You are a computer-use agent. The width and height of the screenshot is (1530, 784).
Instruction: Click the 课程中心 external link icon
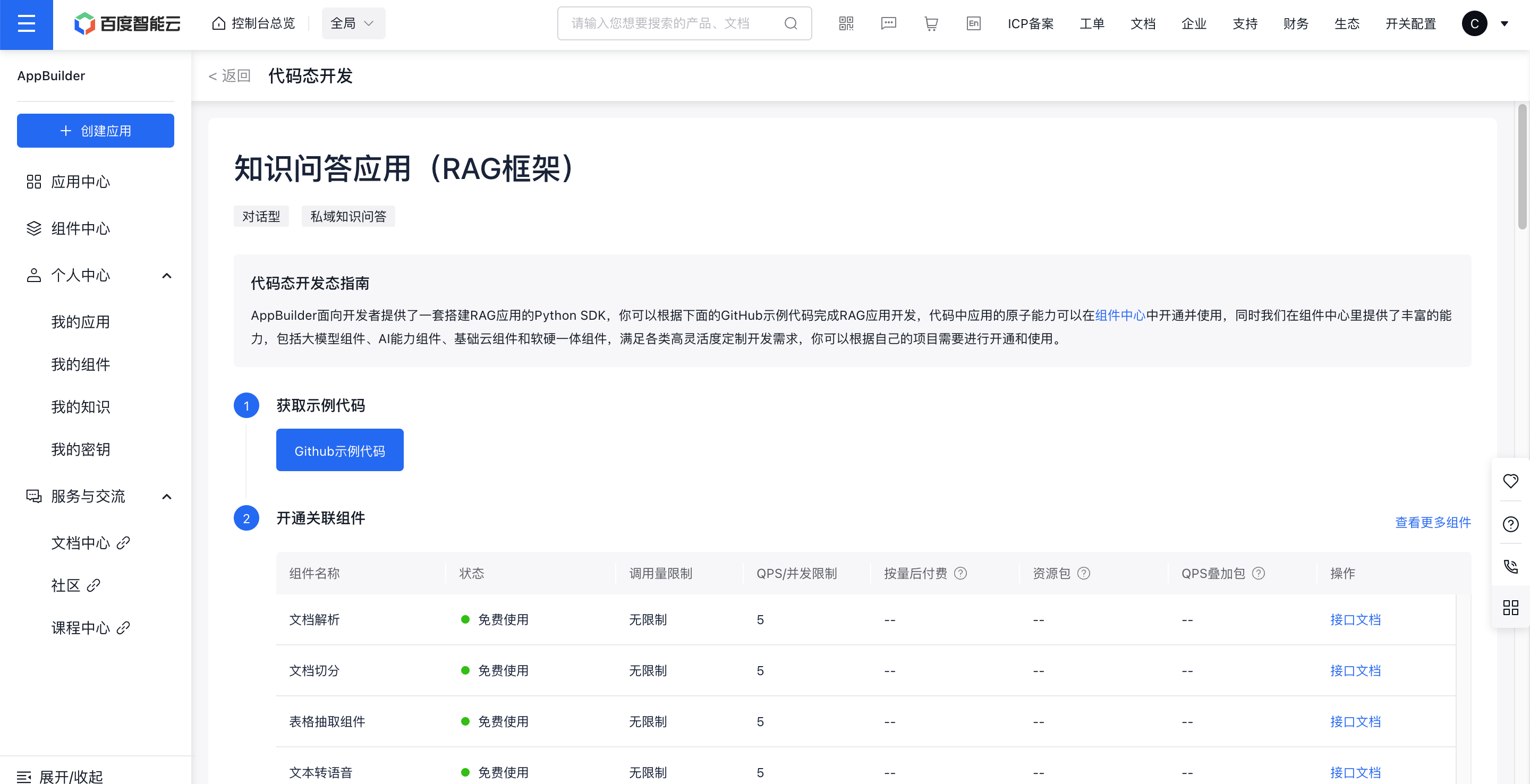124,628
